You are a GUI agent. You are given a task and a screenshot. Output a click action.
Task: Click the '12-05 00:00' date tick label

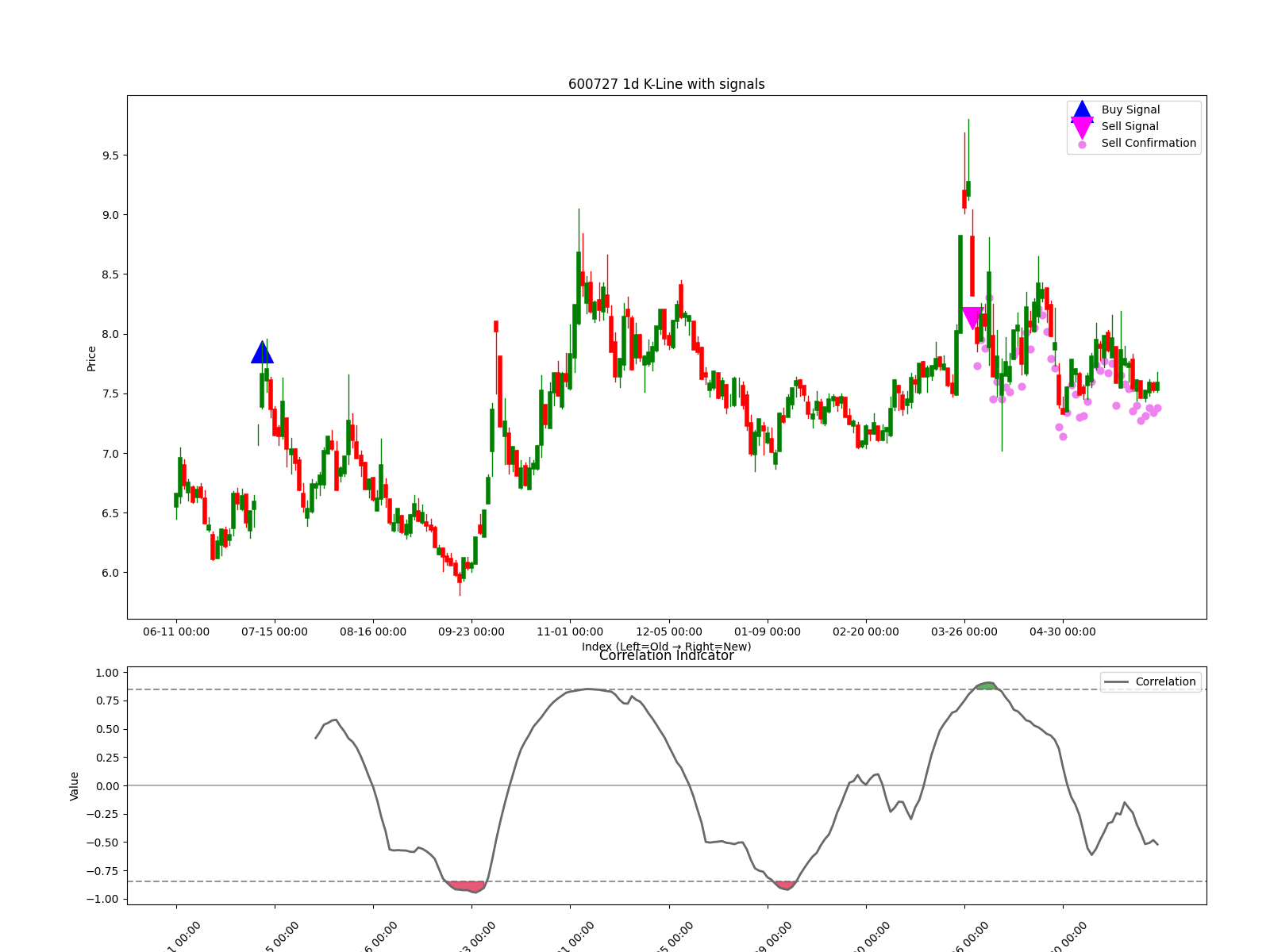coord(669,632)
